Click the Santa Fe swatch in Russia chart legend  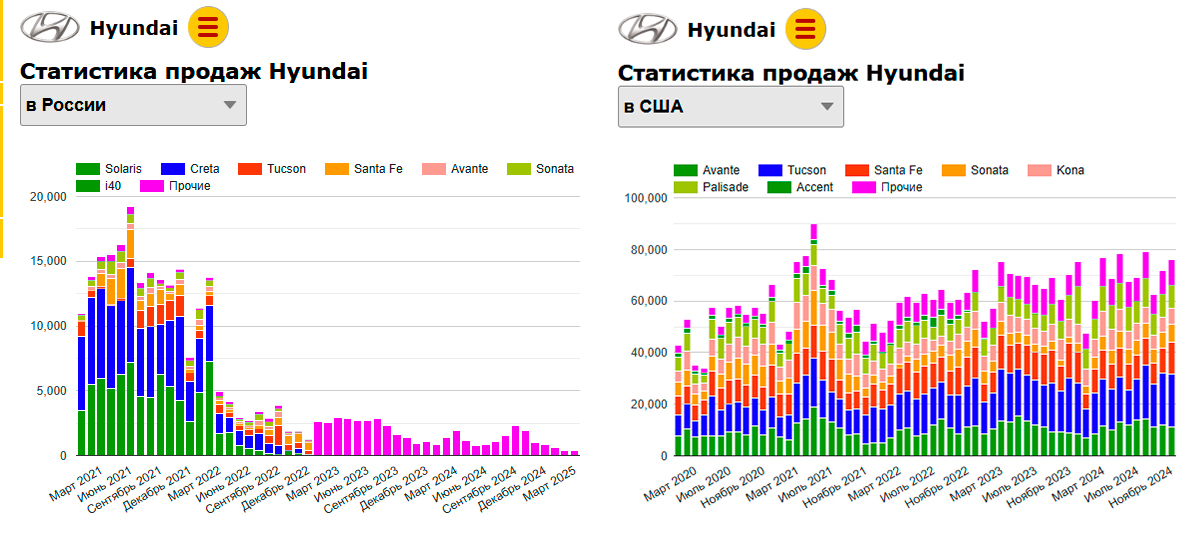pos(336,169)
